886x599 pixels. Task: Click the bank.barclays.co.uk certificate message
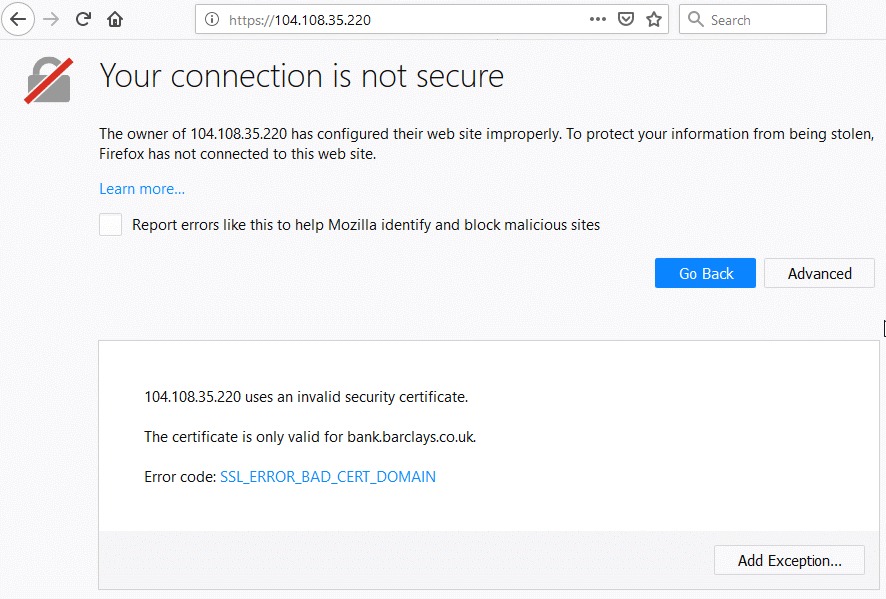310,437
